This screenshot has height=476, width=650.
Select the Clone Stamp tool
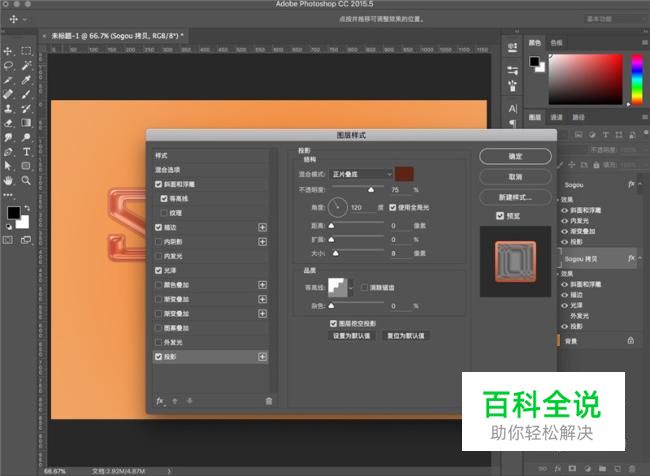(8, 109)
